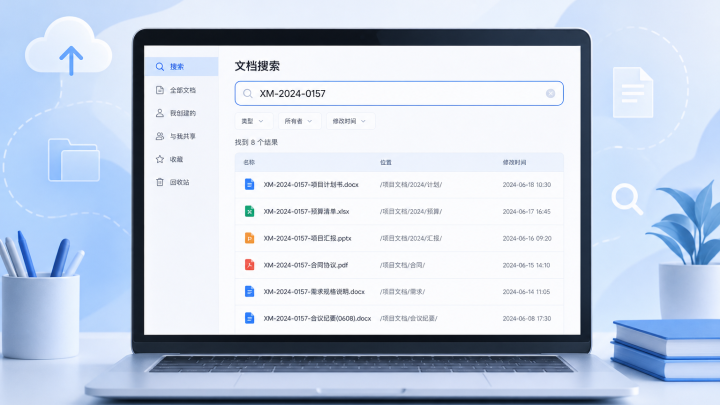
Task: Click the docx icon of 会议纪要(0608) file
Action: tap(249, 318)
